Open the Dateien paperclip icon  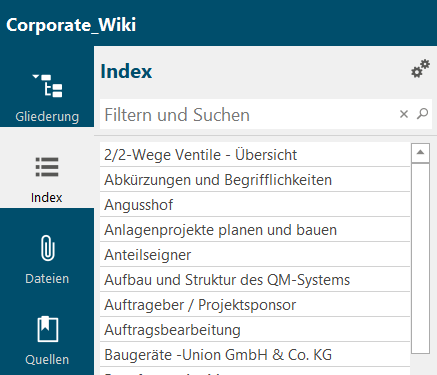pos(48,248)
